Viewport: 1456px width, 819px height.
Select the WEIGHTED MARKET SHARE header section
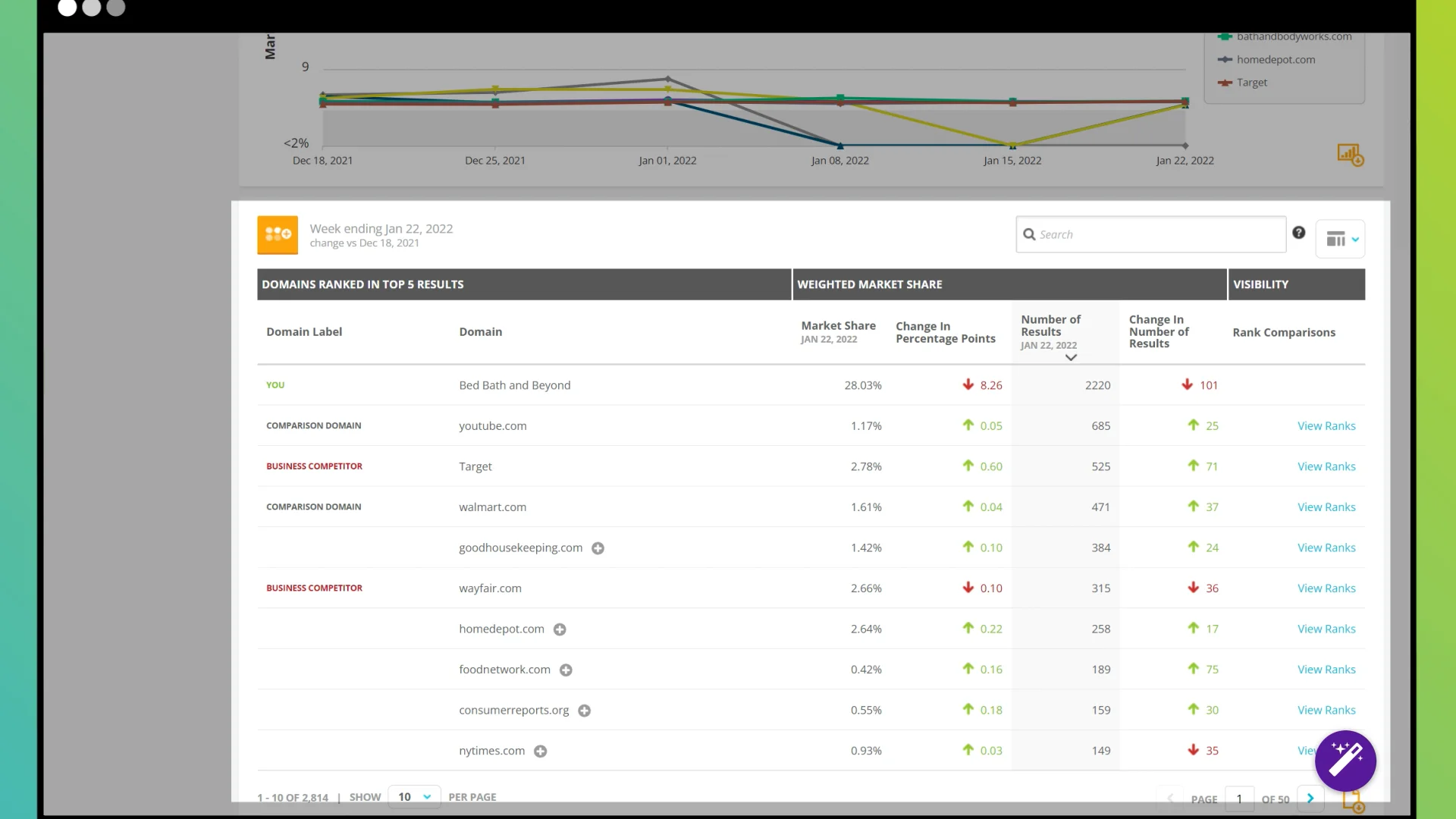(x=869, y=284)
